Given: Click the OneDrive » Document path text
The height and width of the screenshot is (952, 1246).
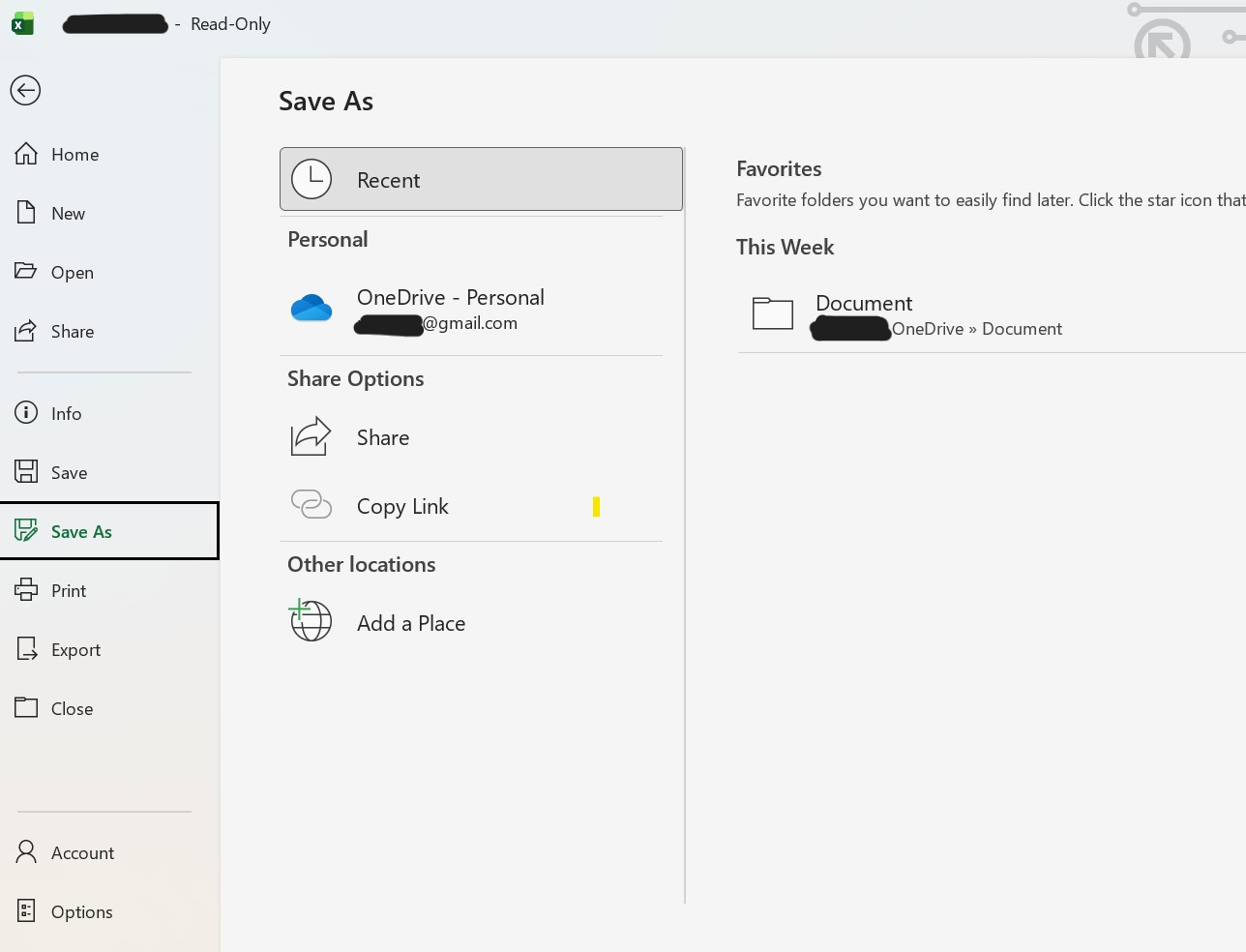Looking at the screenshot, I should [x=977, y=329].
